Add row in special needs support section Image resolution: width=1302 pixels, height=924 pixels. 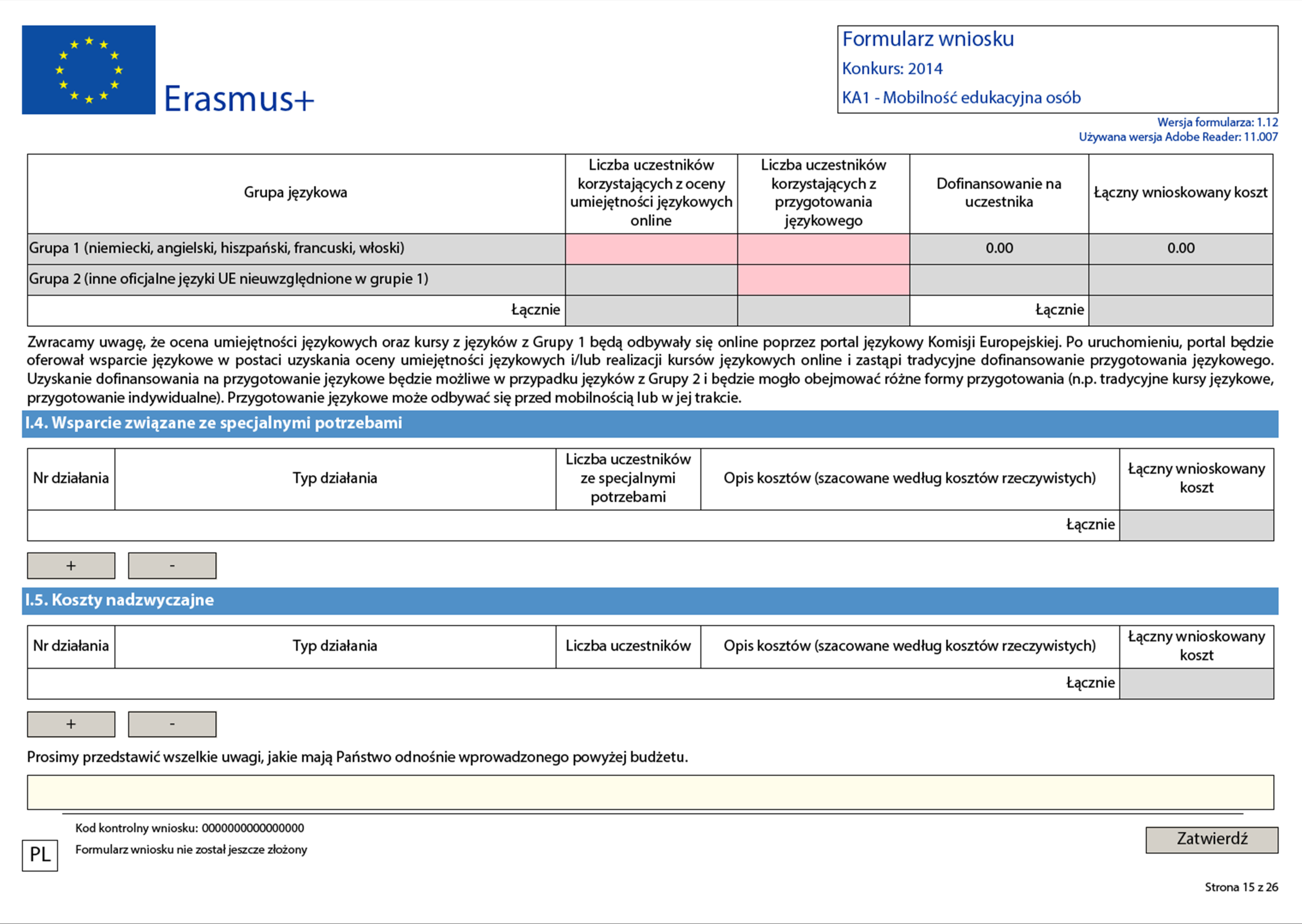click(71, 566)
